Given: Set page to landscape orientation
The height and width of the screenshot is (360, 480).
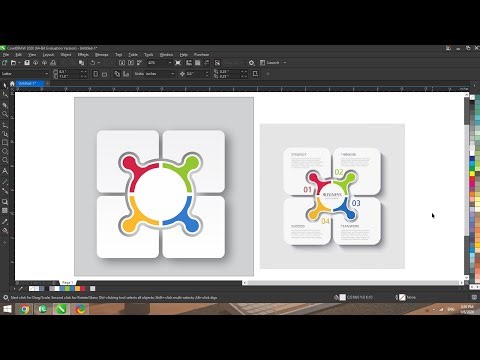Looking at the screenshot, I should (x=104, y=74).
